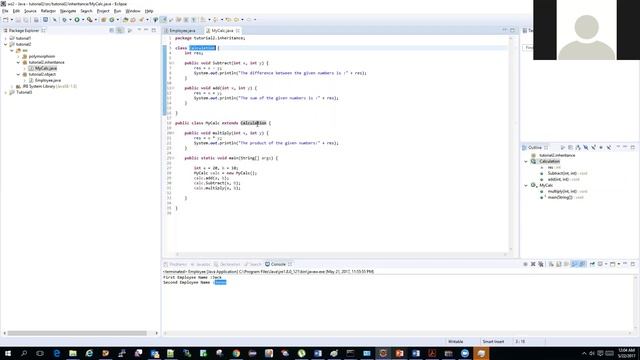Toggle Link with Editor in Package Explorer
This screenshot has height=360, width=640.
coord(120,30)
